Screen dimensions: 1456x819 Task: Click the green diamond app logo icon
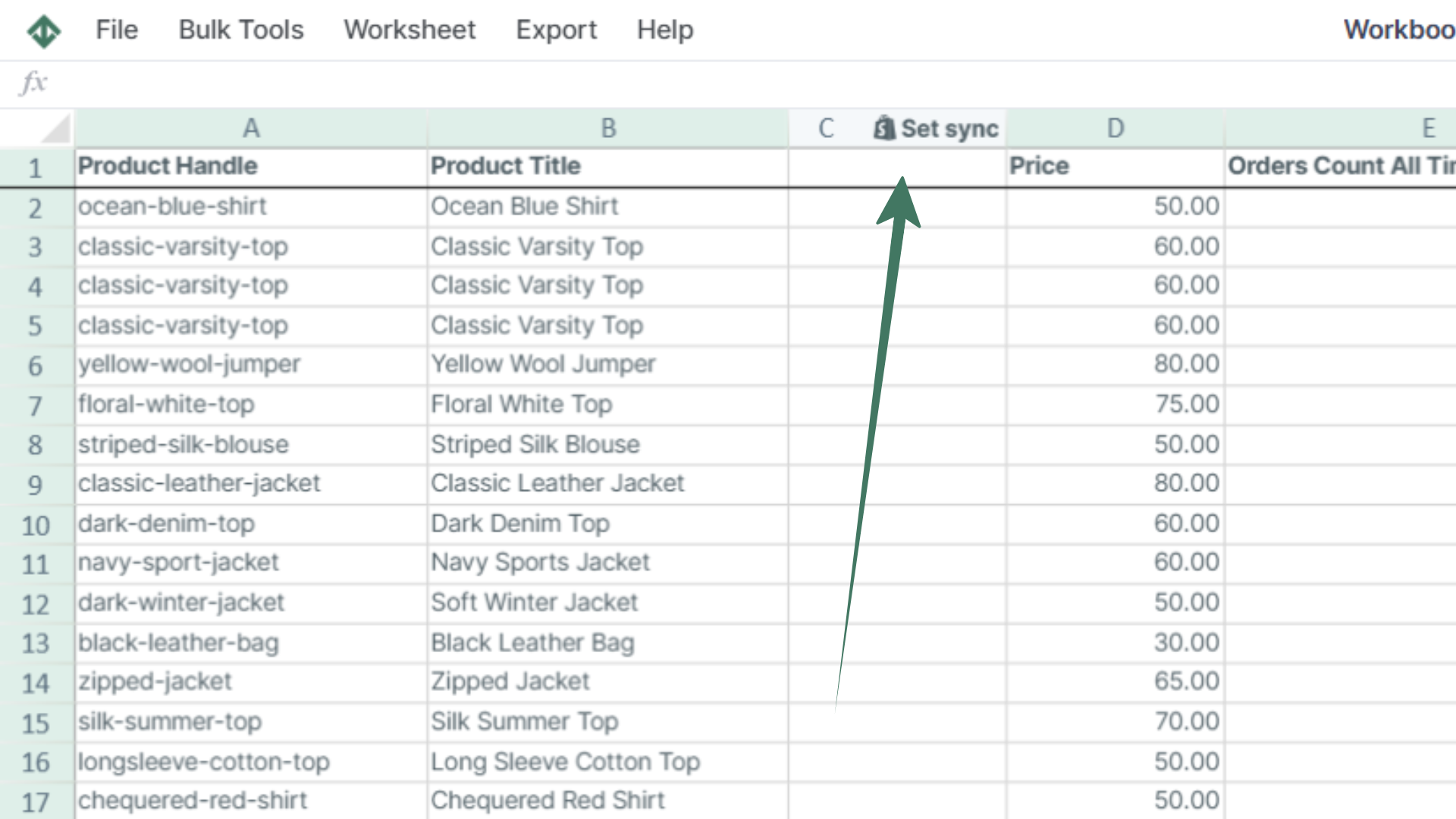point(43,30)
